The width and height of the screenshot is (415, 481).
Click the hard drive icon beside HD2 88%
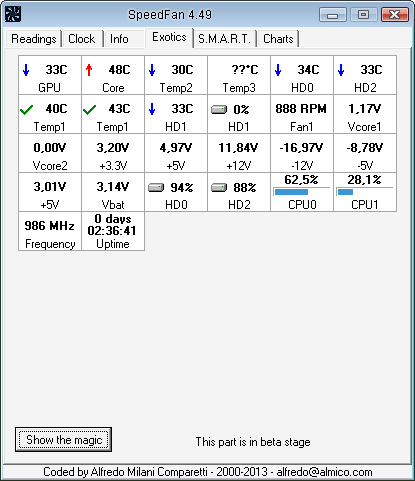point(219,187)
